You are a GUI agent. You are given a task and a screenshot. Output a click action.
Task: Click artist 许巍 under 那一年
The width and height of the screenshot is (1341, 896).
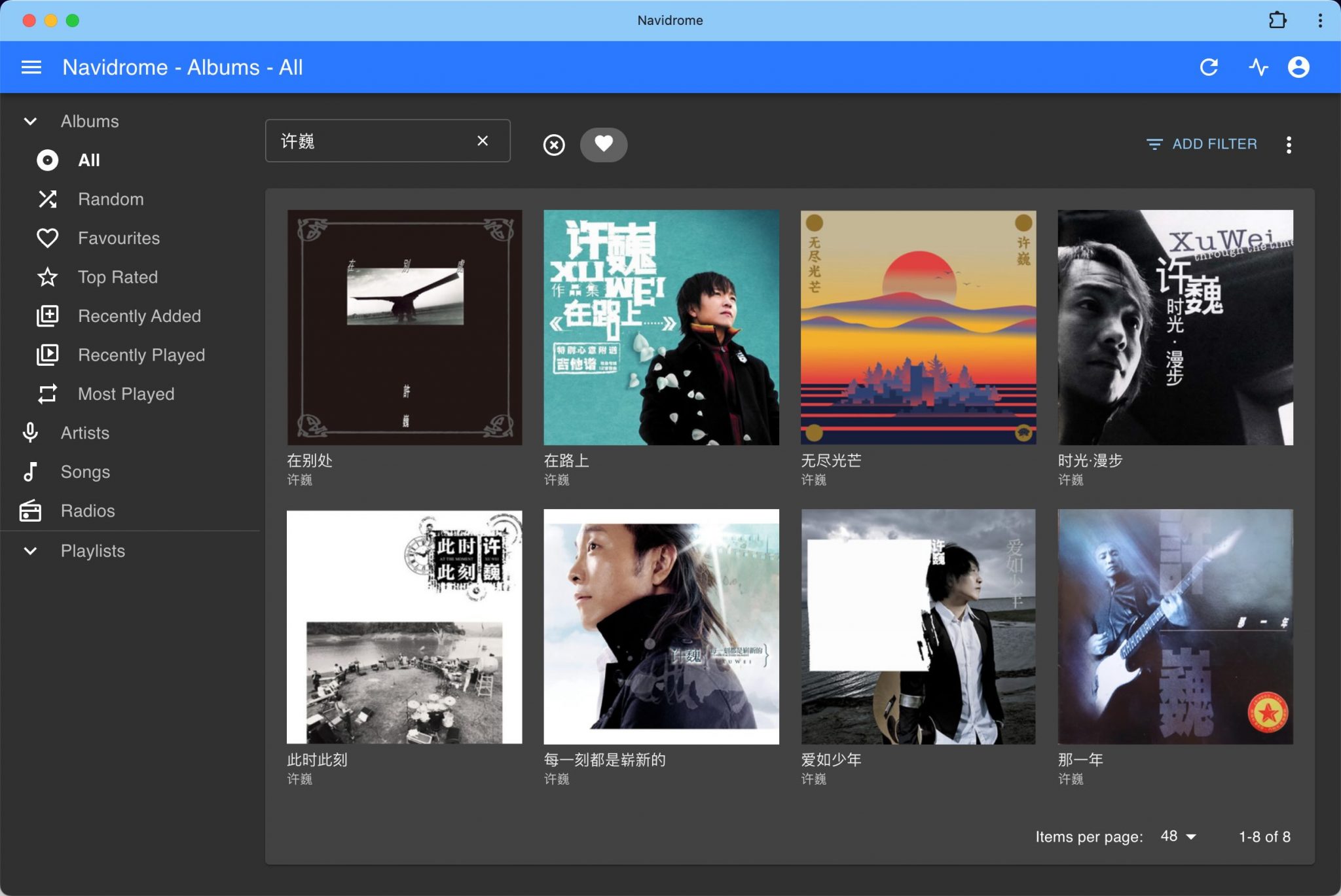tap(1071, 779)
